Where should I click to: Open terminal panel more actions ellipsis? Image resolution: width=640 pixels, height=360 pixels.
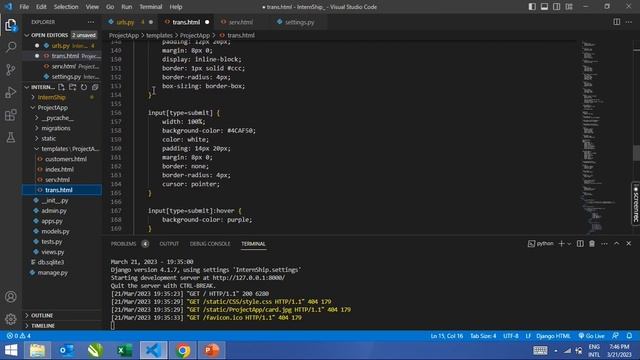(x=604, y=244)
